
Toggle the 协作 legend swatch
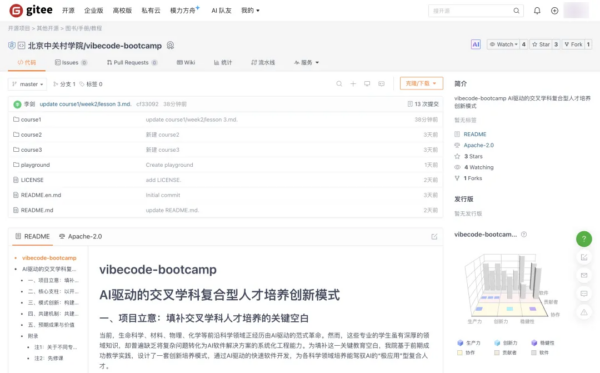point(460,353)
